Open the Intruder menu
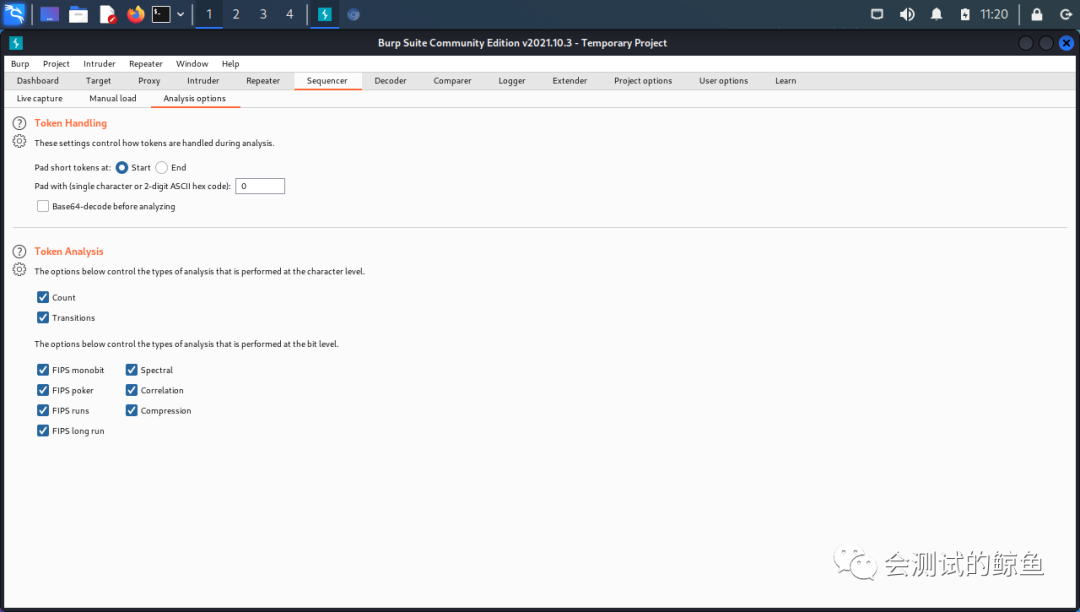1080x612 pixels. [x=99, y=64]
